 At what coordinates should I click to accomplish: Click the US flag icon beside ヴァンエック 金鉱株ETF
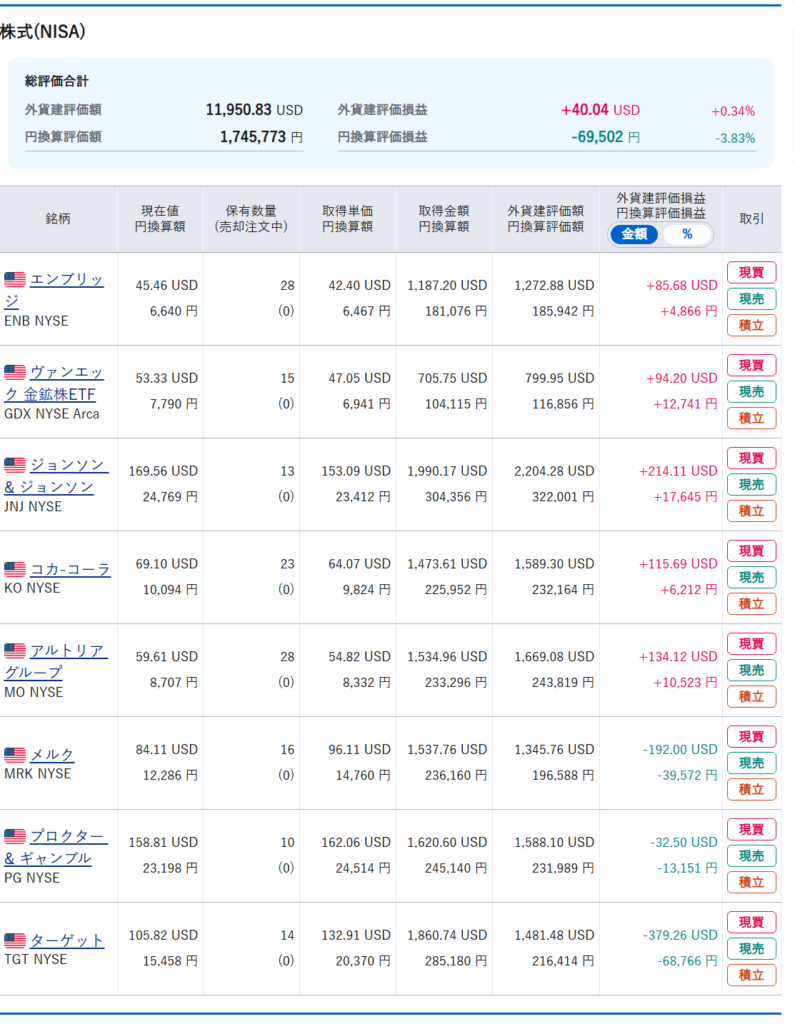15,372
